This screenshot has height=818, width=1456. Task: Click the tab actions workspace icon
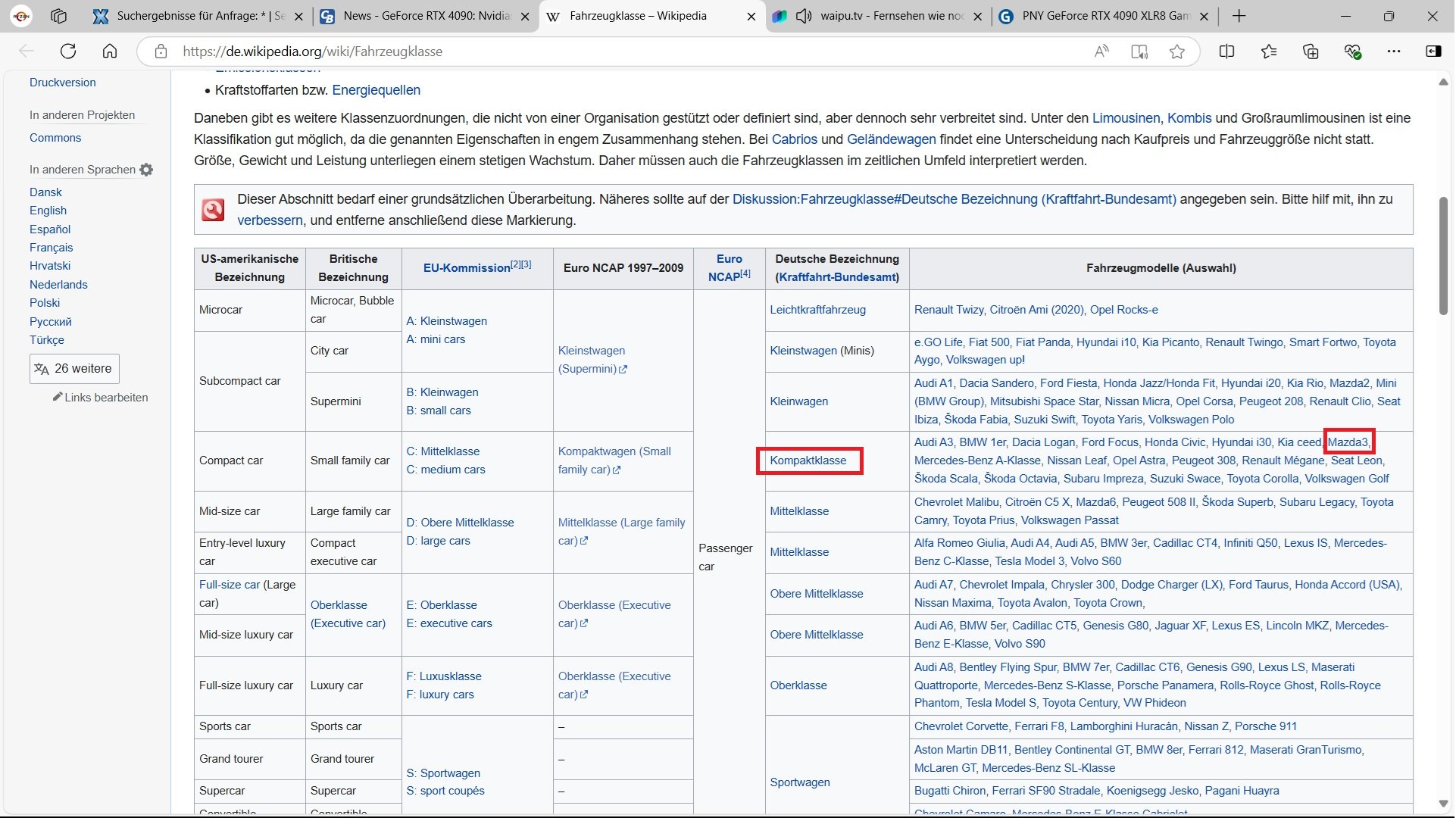58,16
